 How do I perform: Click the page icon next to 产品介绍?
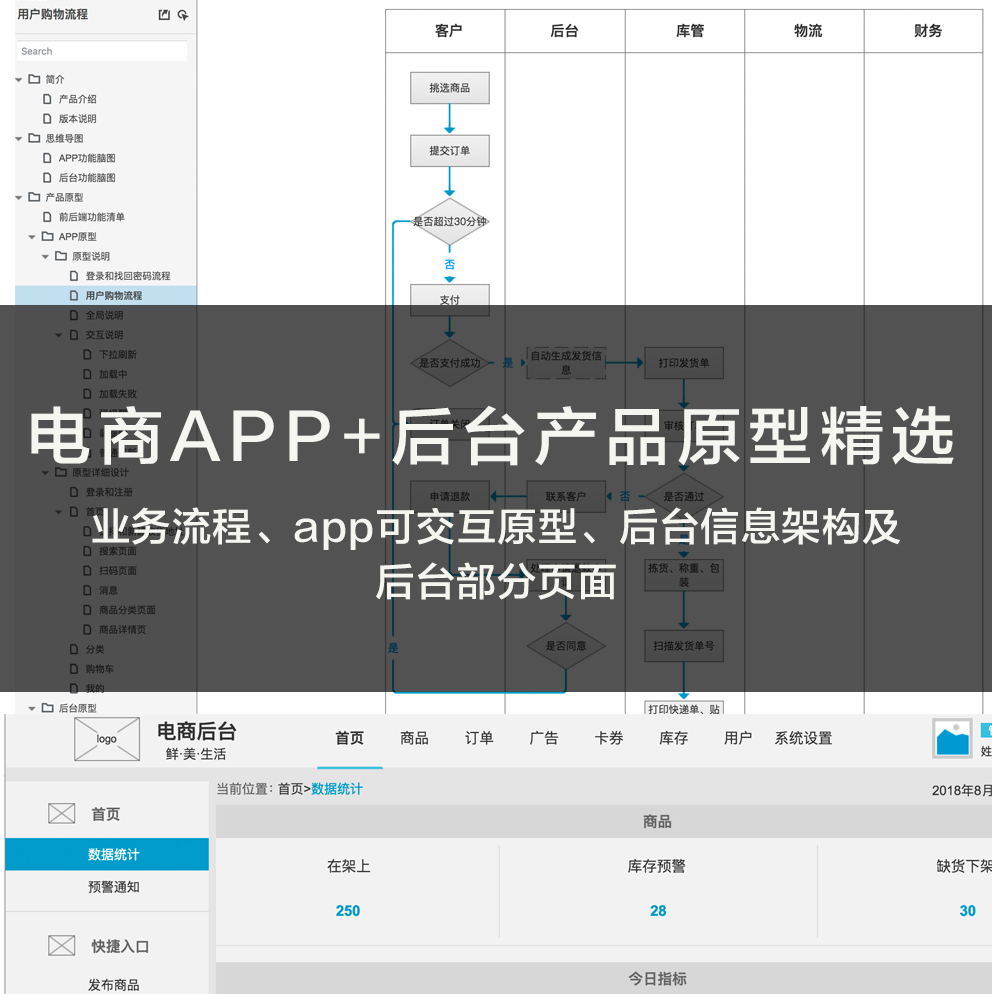click(47, 99)
